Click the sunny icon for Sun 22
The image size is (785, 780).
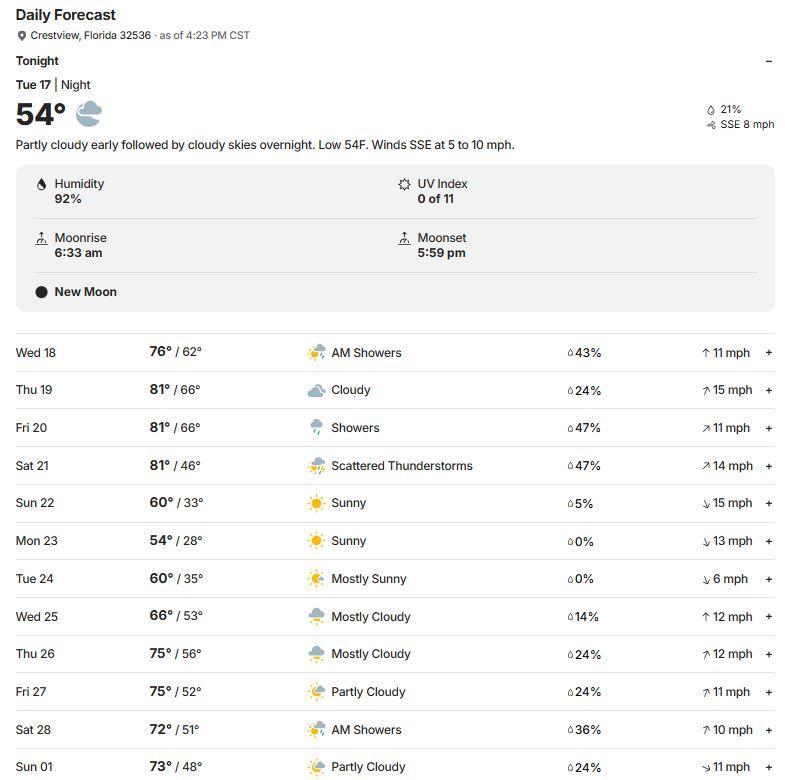(316, 503)
